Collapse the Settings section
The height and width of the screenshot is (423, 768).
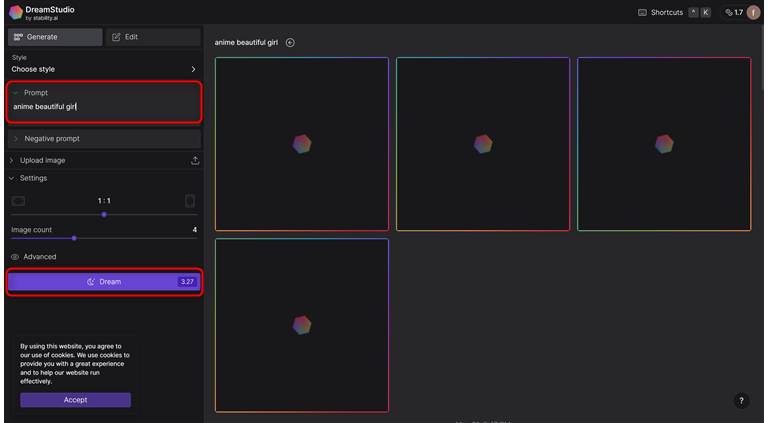(x=12, y=178)
